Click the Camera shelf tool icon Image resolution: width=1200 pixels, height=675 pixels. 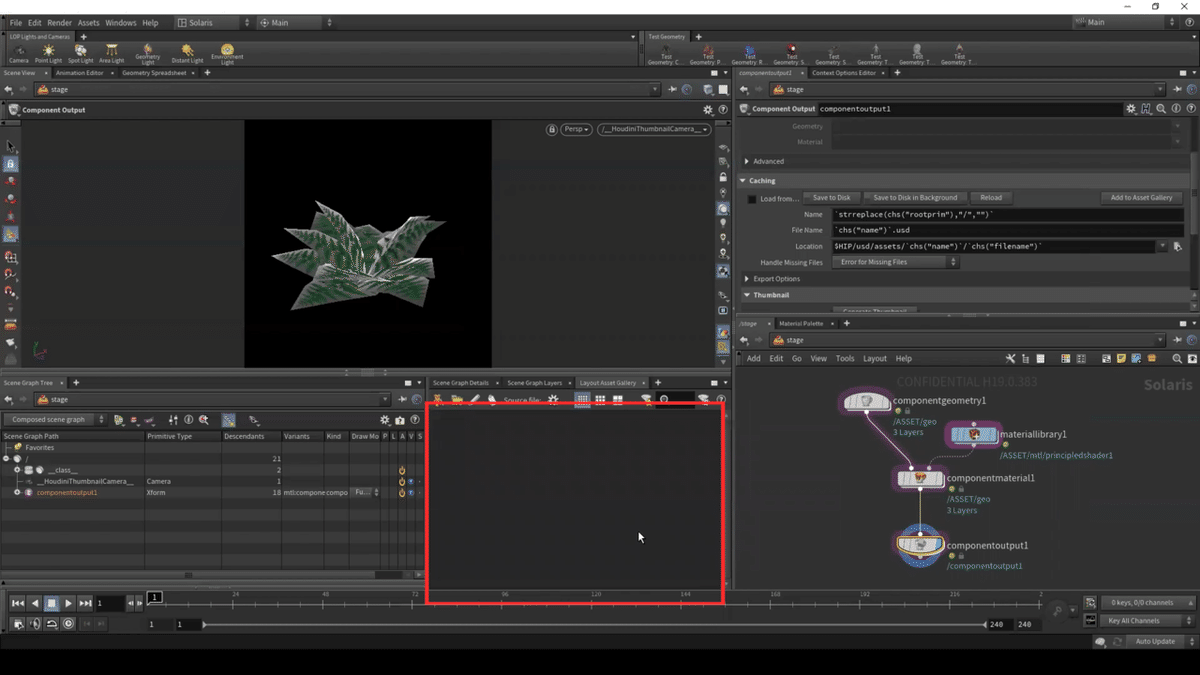point(19,52)
